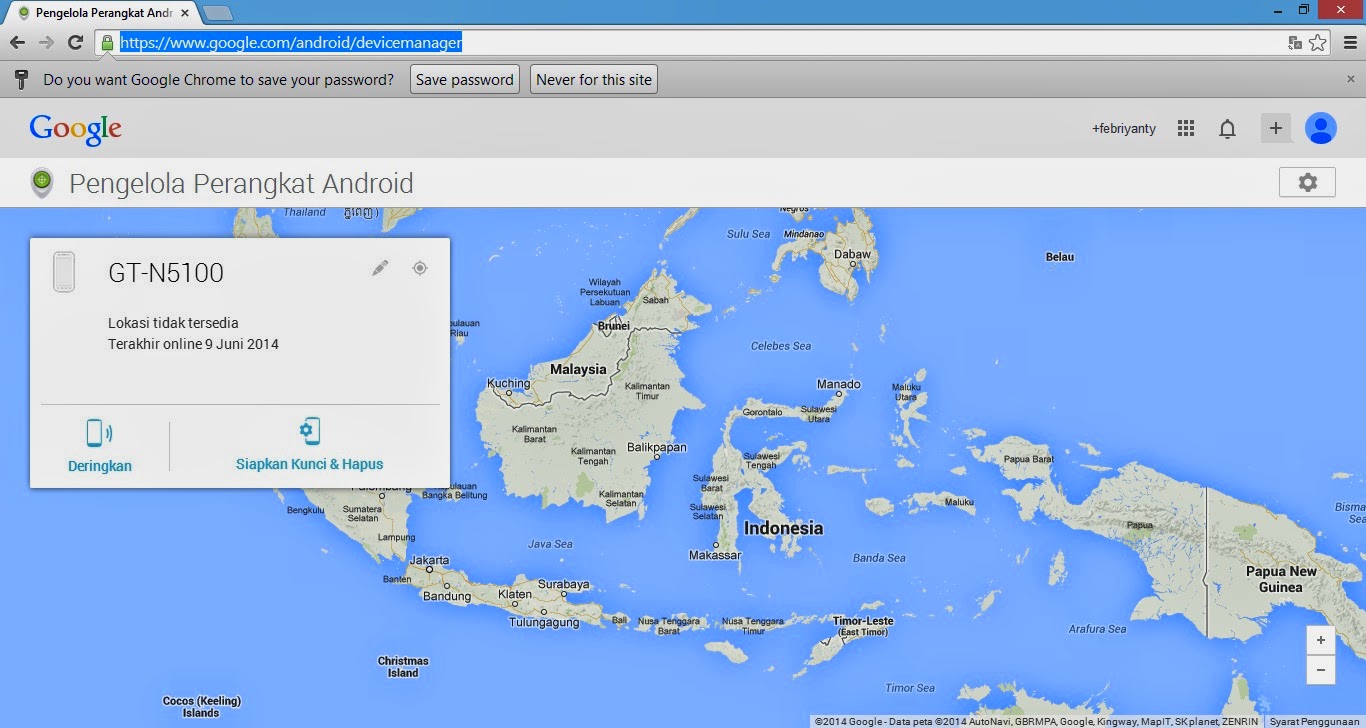Image resolution: width=1366 pixels, height=728 pixels.
Task: Restore the browser window size
Action: point(1303,9)
